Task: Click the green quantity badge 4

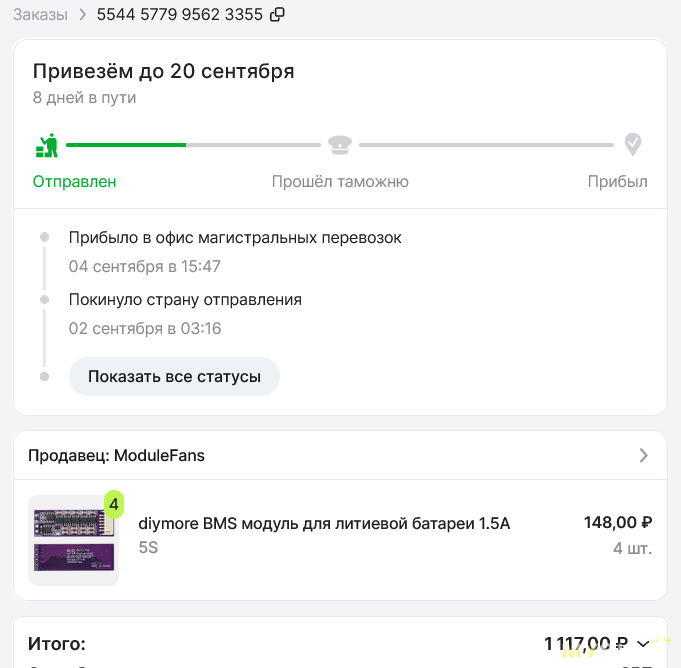Action: click(x=114, y=504)
